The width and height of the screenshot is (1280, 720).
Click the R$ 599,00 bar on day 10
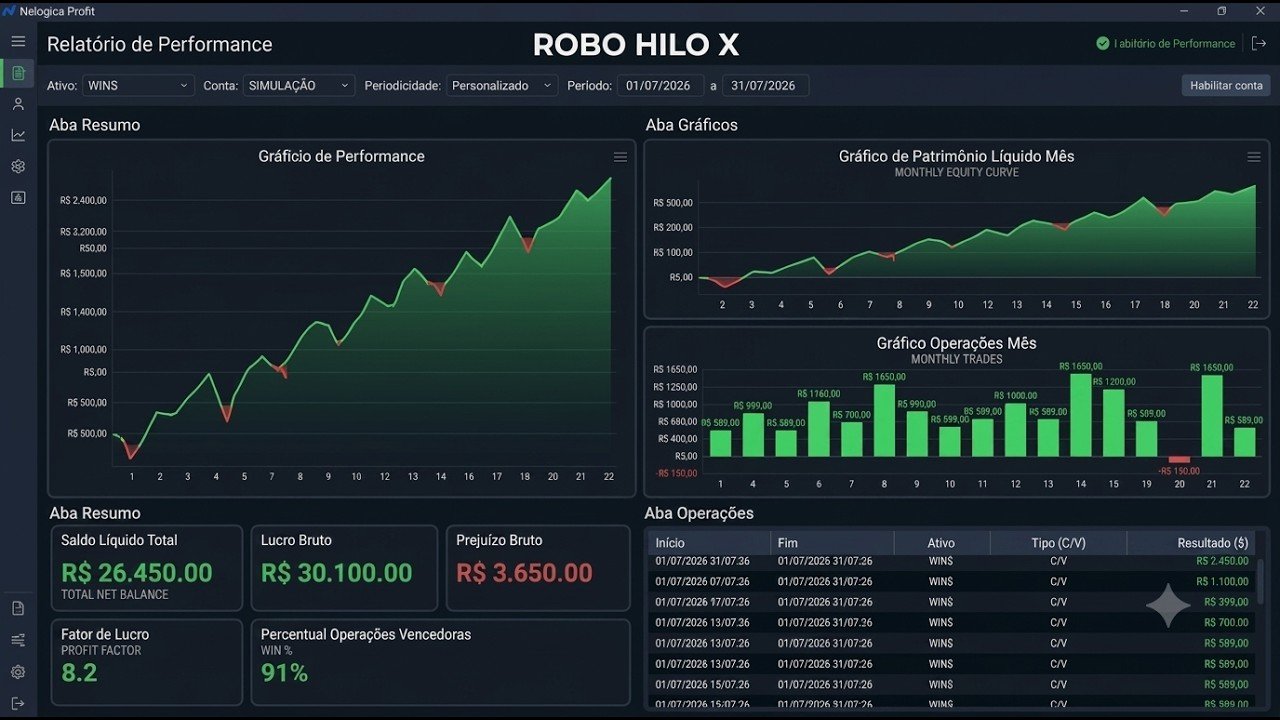(x=949, y=442)
